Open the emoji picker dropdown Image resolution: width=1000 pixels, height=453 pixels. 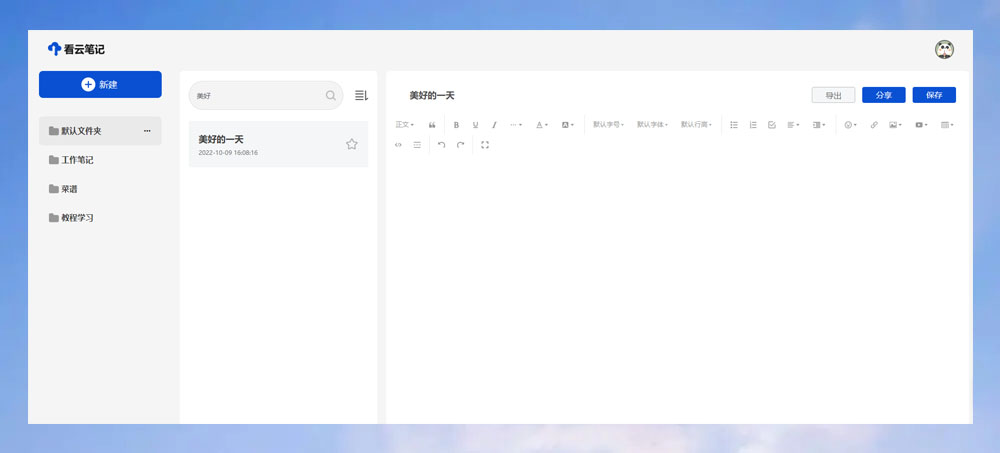[851, 125]
